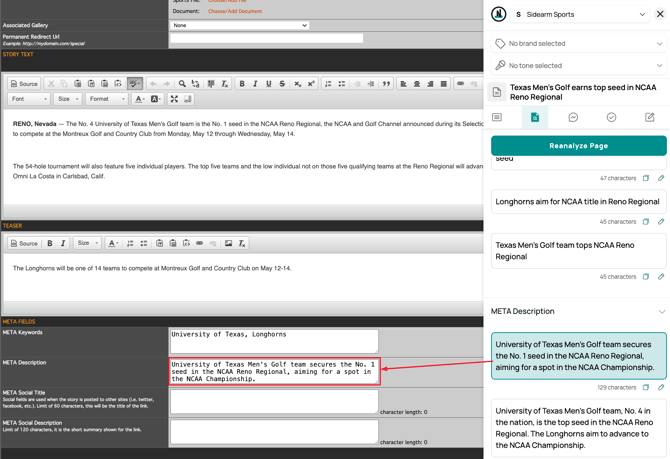The image size is (670, 459).
Task: Open the Associated Gallery dropdown
Action: (239, 25)
